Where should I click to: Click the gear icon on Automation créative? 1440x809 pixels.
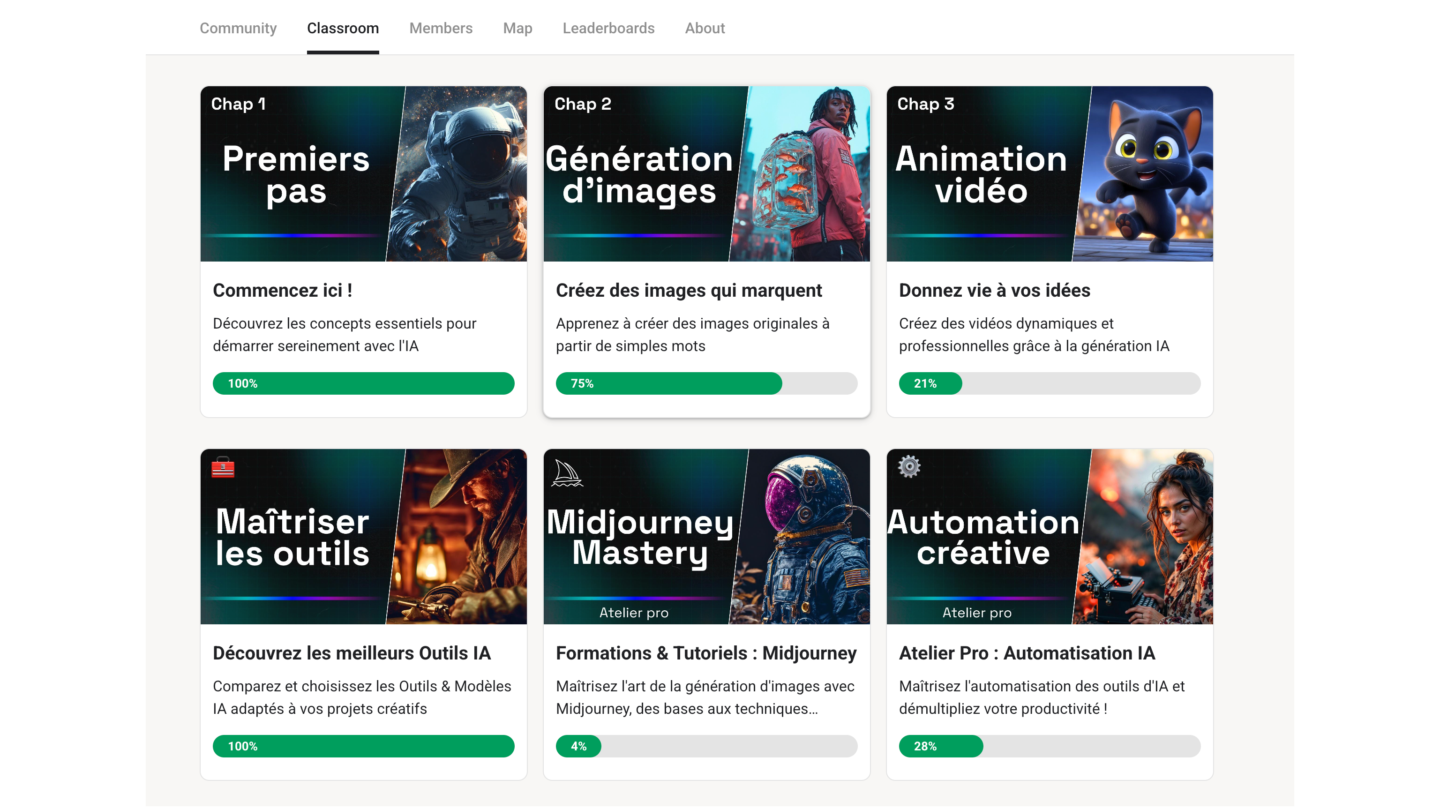pyautogui.click(x=909, y=466)
